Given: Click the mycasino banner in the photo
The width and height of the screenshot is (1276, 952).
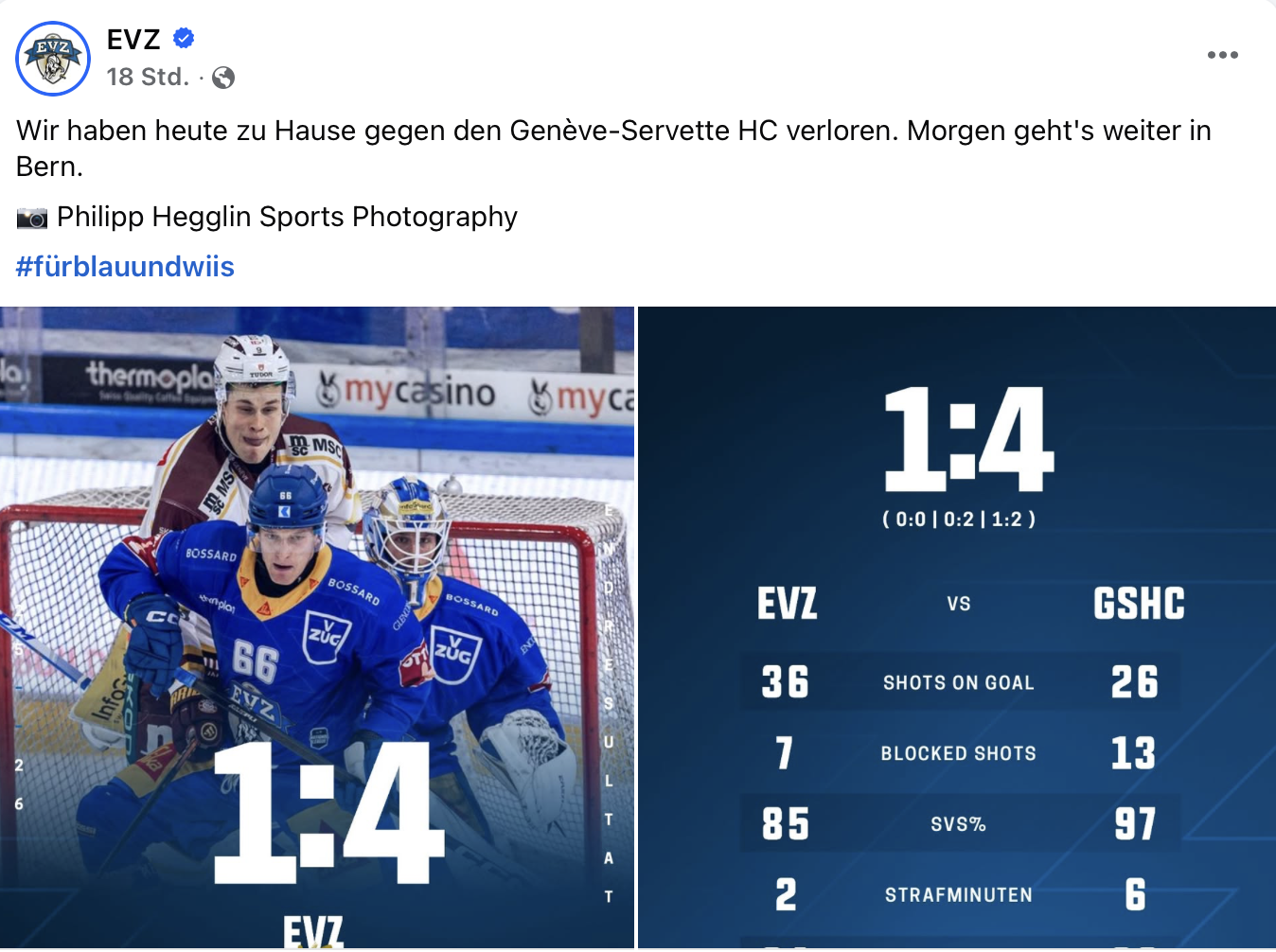Looking at the screenshot, I should [x=407, y=392].
